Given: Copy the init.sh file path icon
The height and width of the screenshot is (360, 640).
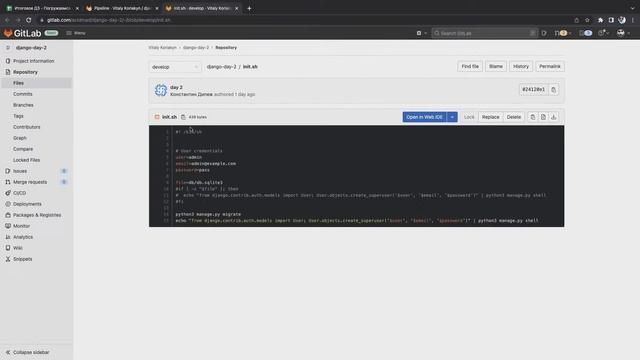Looking at the screenshot, I should [183, 117].
